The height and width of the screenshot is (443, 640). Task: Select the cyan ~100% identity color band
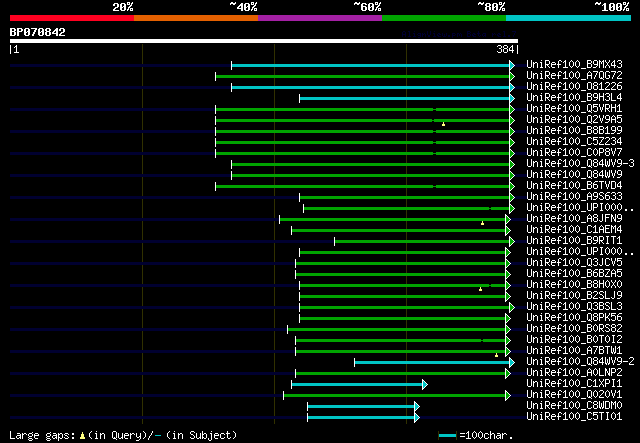coord(569,18)
